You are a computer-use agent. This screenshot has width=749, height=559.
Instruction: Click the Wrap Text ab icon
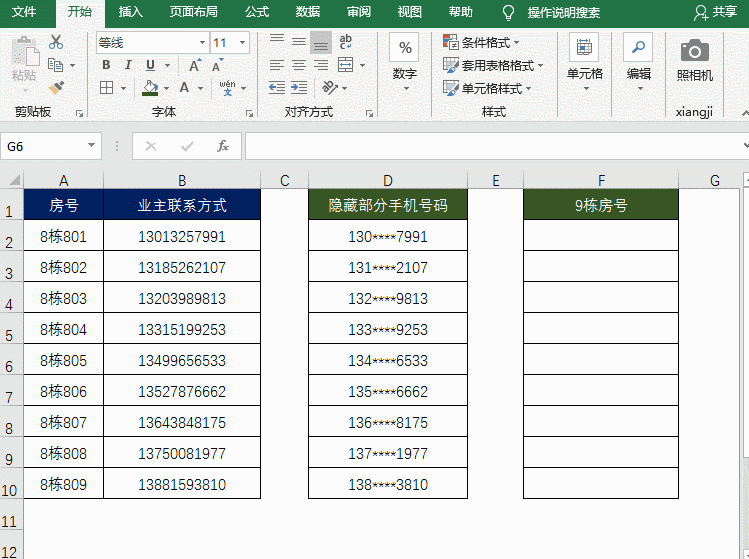[x=345, y=42]
